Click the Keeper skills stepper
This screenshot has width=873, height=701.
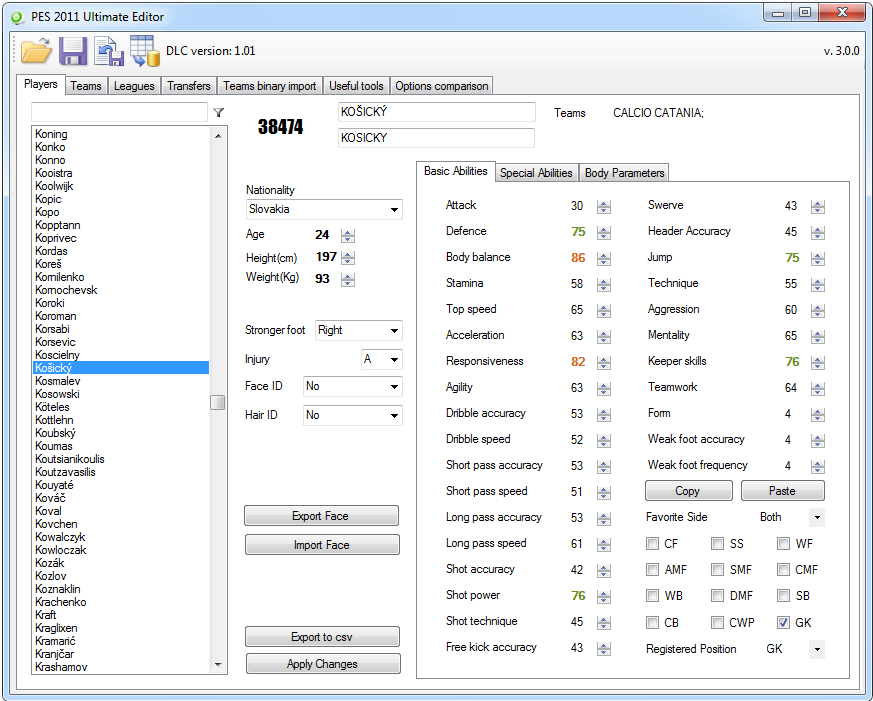tap(817, 362)
